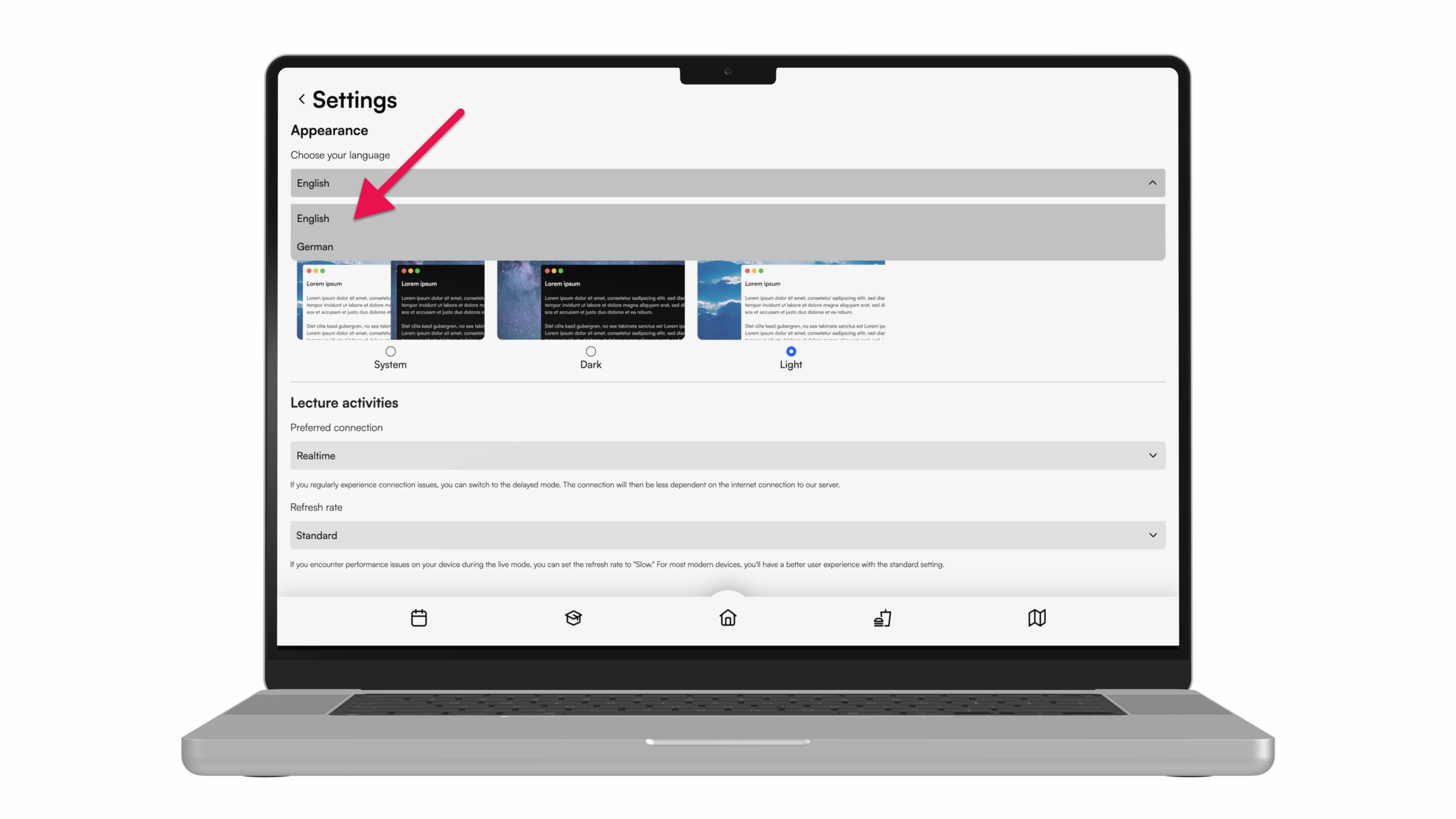Image resolution: width=1456 pixels, height=819 pixels.
Task: Select the System theme radio button
Action: coord(391,351)
